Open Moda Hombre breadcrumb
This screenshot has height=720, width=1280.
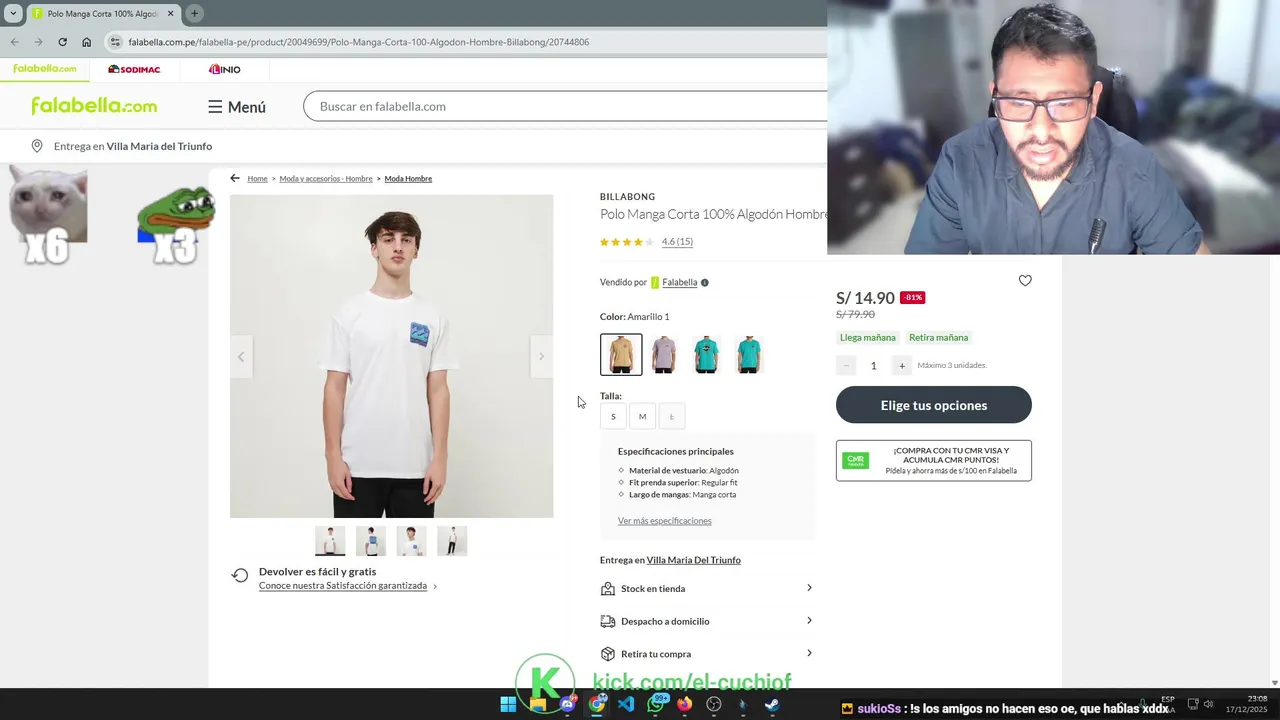(408, 179)
